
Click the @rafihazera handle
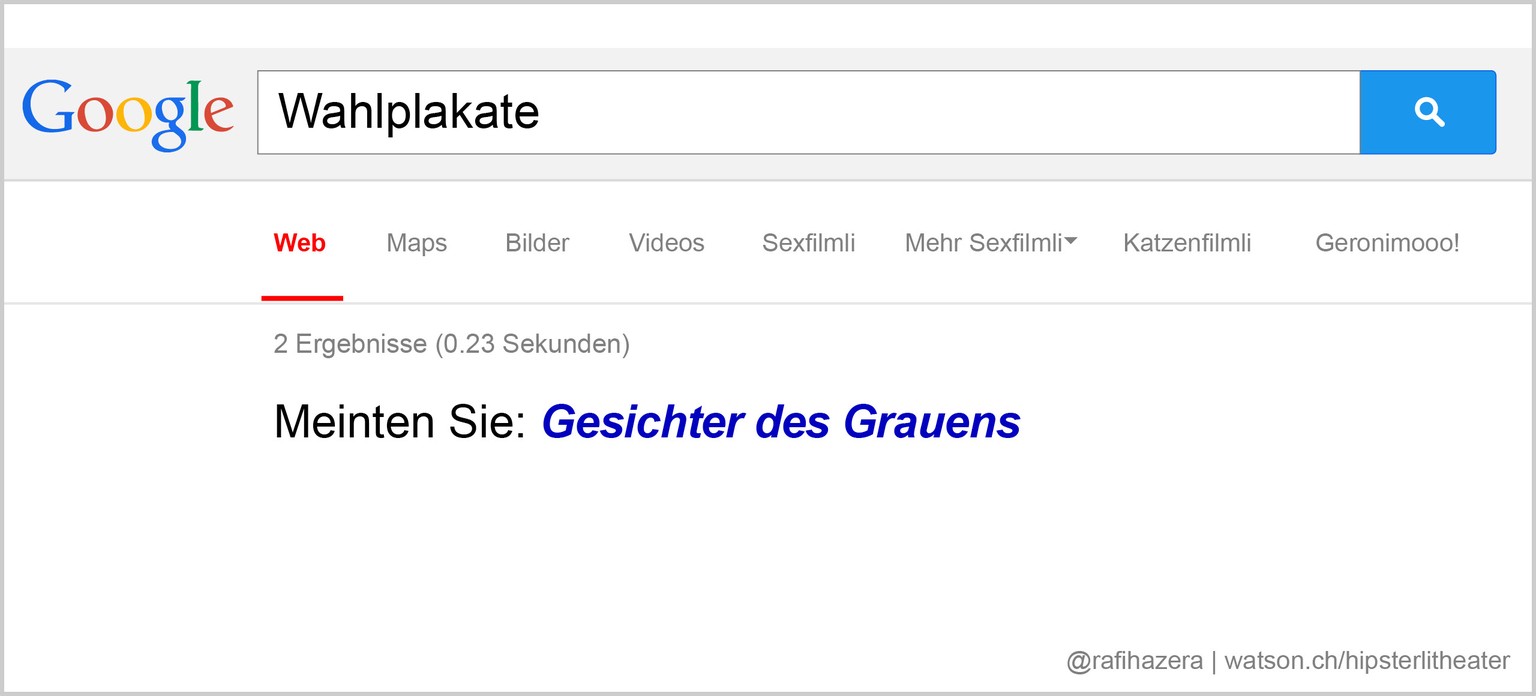point(1134,661)
